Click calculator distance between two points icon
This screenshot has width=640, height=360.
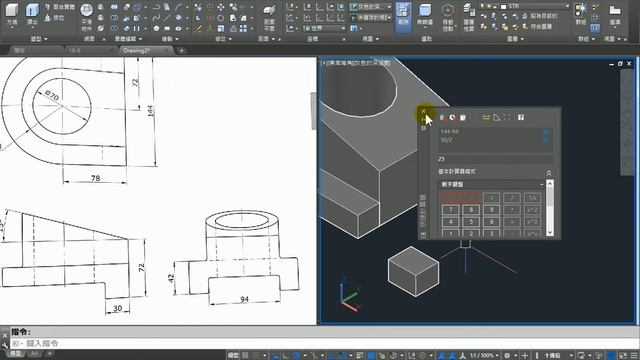coord(486,118)
